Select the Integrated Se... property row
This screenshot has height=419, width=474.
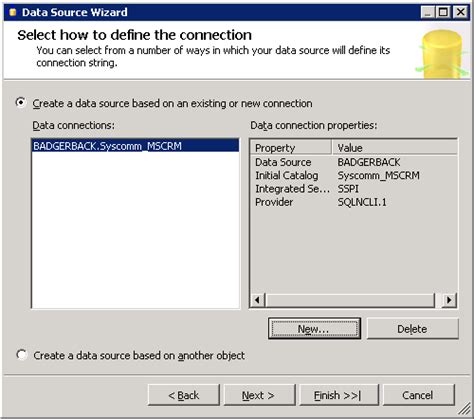(x=353, y=189)
